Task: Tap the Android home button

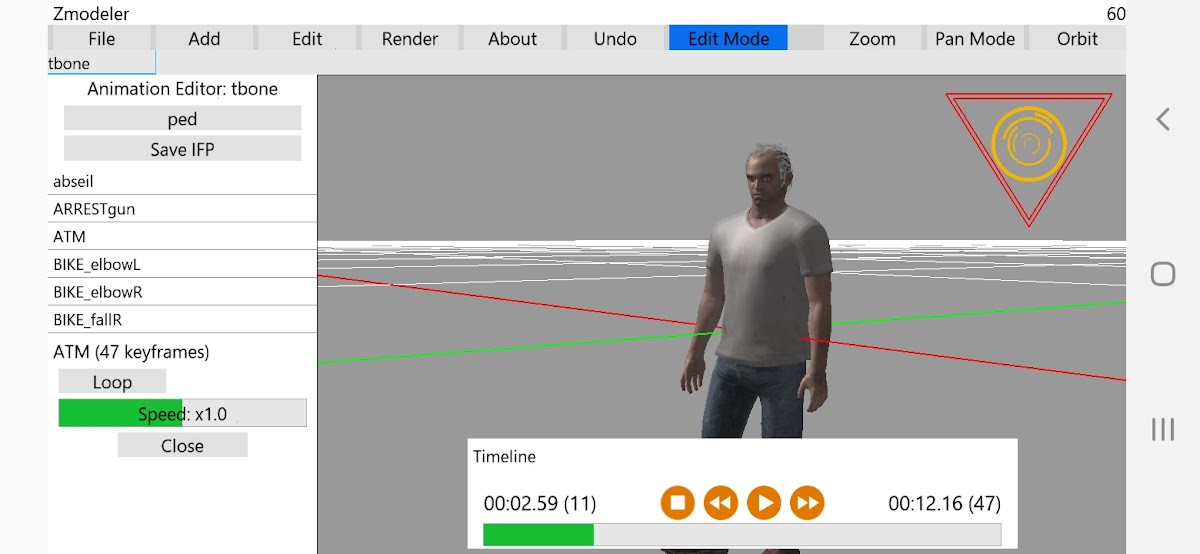Action: [1162, 274]
